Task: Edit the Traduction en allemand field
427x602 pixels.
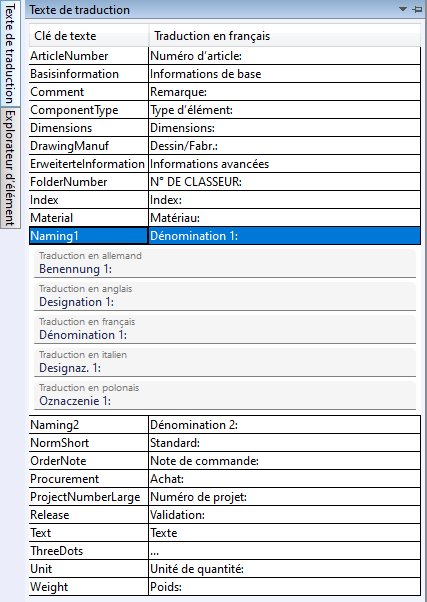Action: (225, 263)
